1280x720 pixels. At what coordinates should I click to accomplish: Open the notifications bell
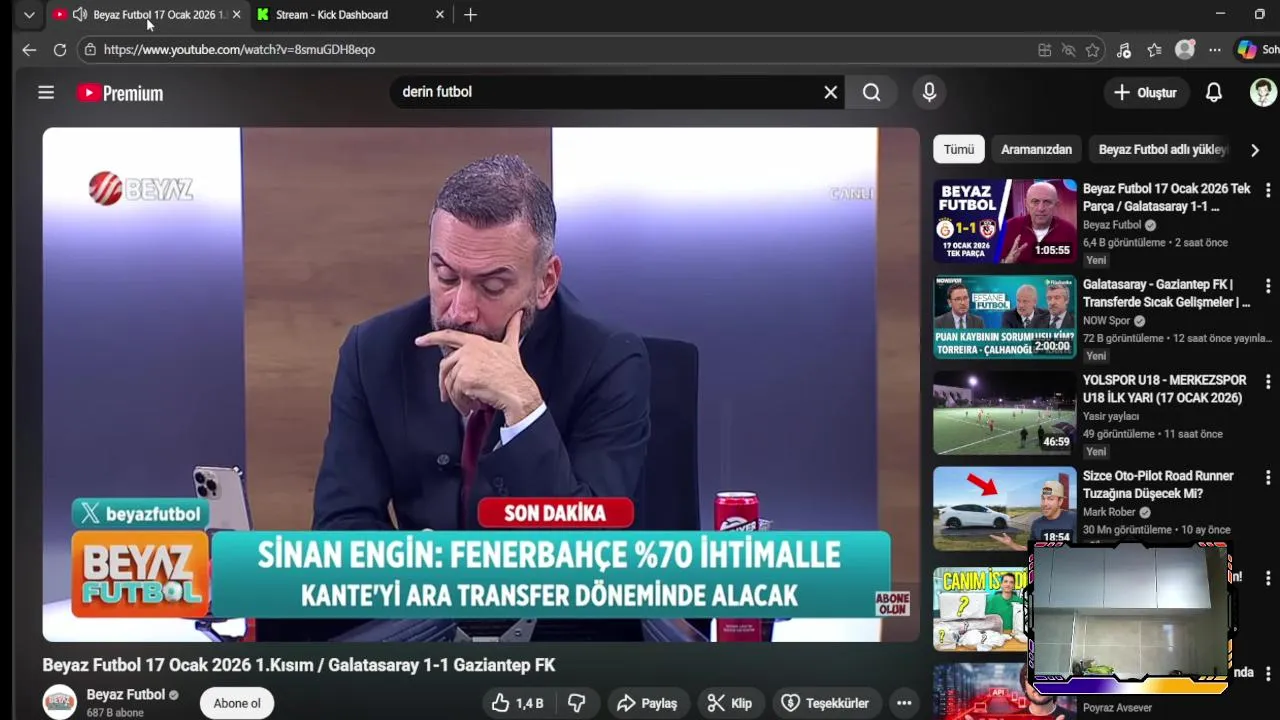(x=1213, y=92)
